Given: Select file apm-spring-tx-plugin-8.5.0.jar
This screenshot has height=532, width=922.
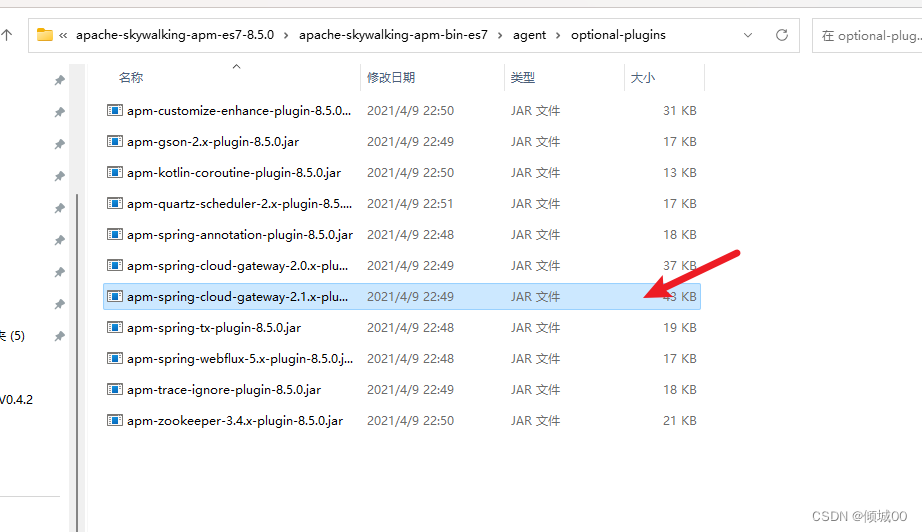Looking at the screenshot, I should point(214,328).
